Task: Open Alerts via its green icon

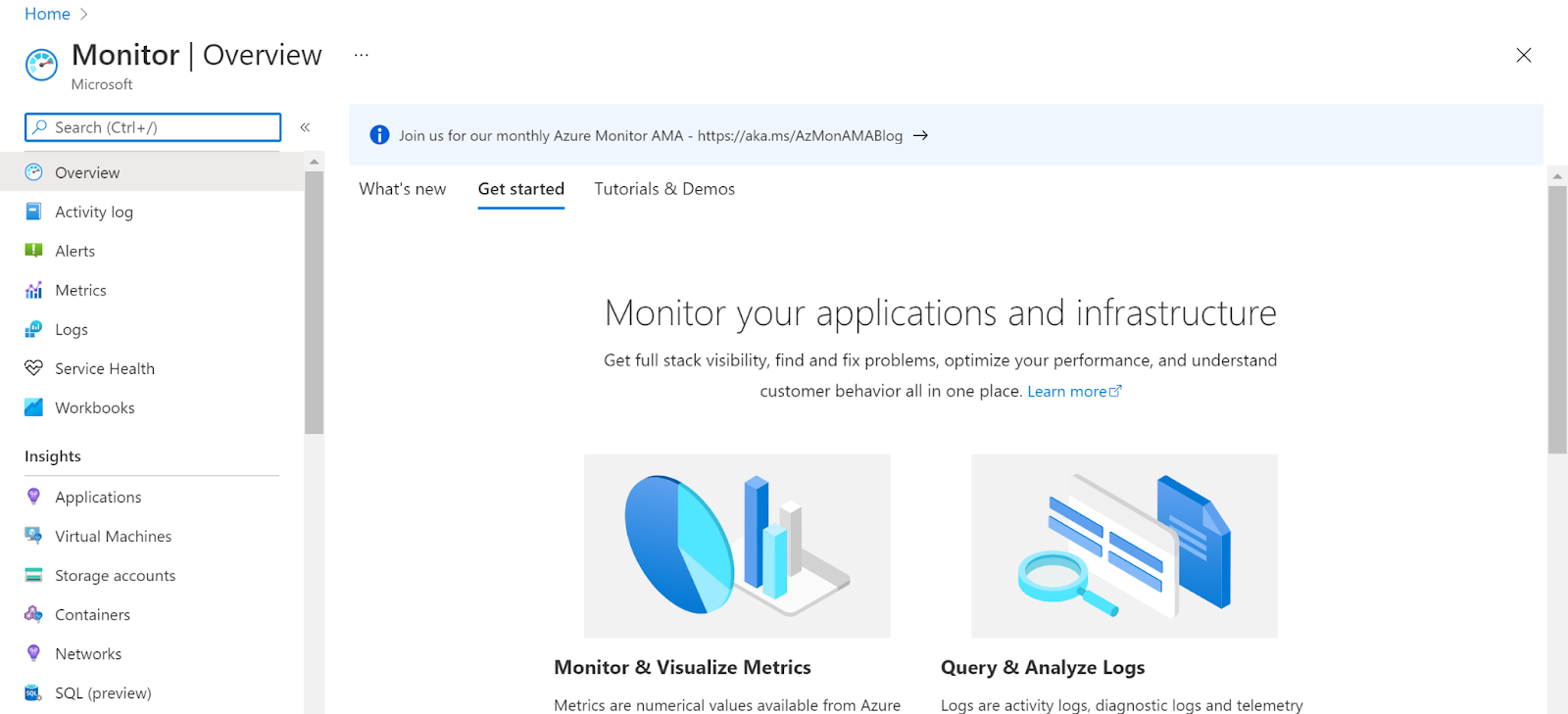Action: coord(33,251)
